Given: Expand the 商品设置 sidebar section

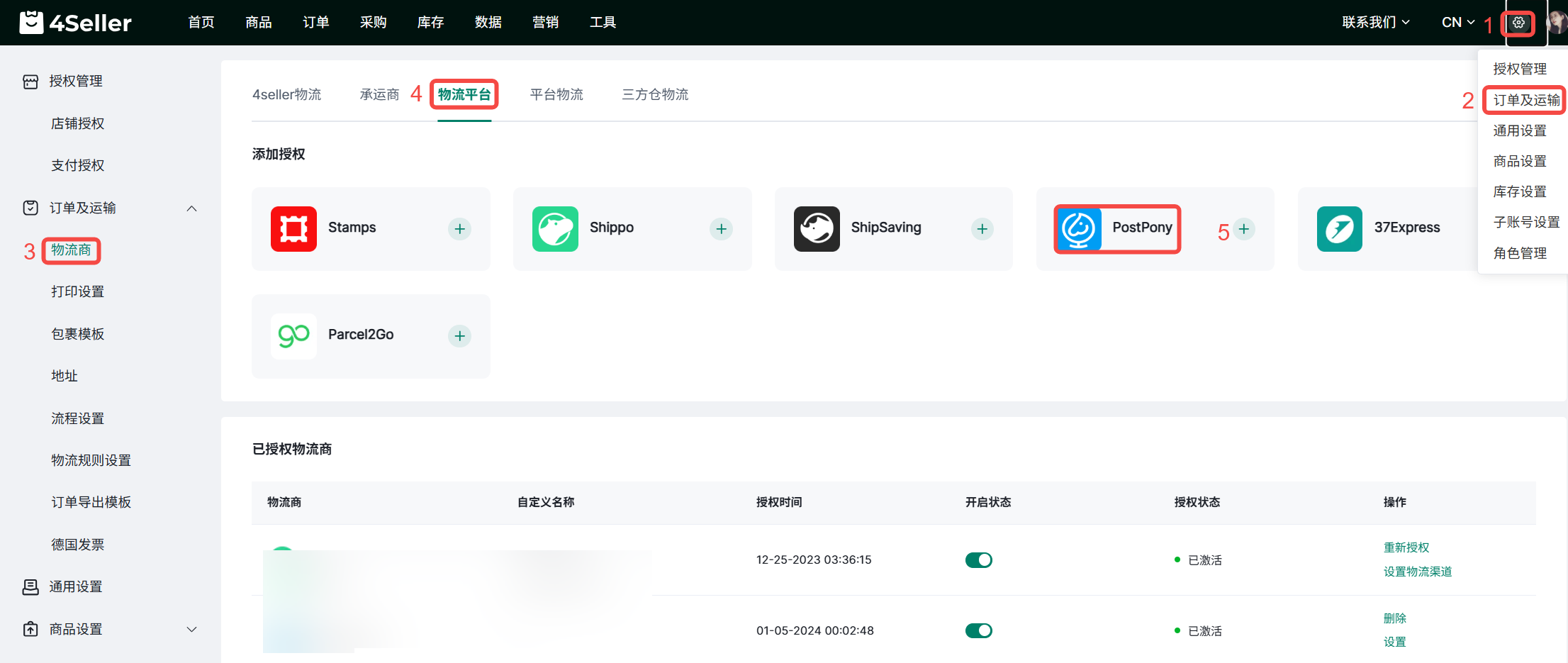Looking at the screenshot, I should tap(191, 630).
